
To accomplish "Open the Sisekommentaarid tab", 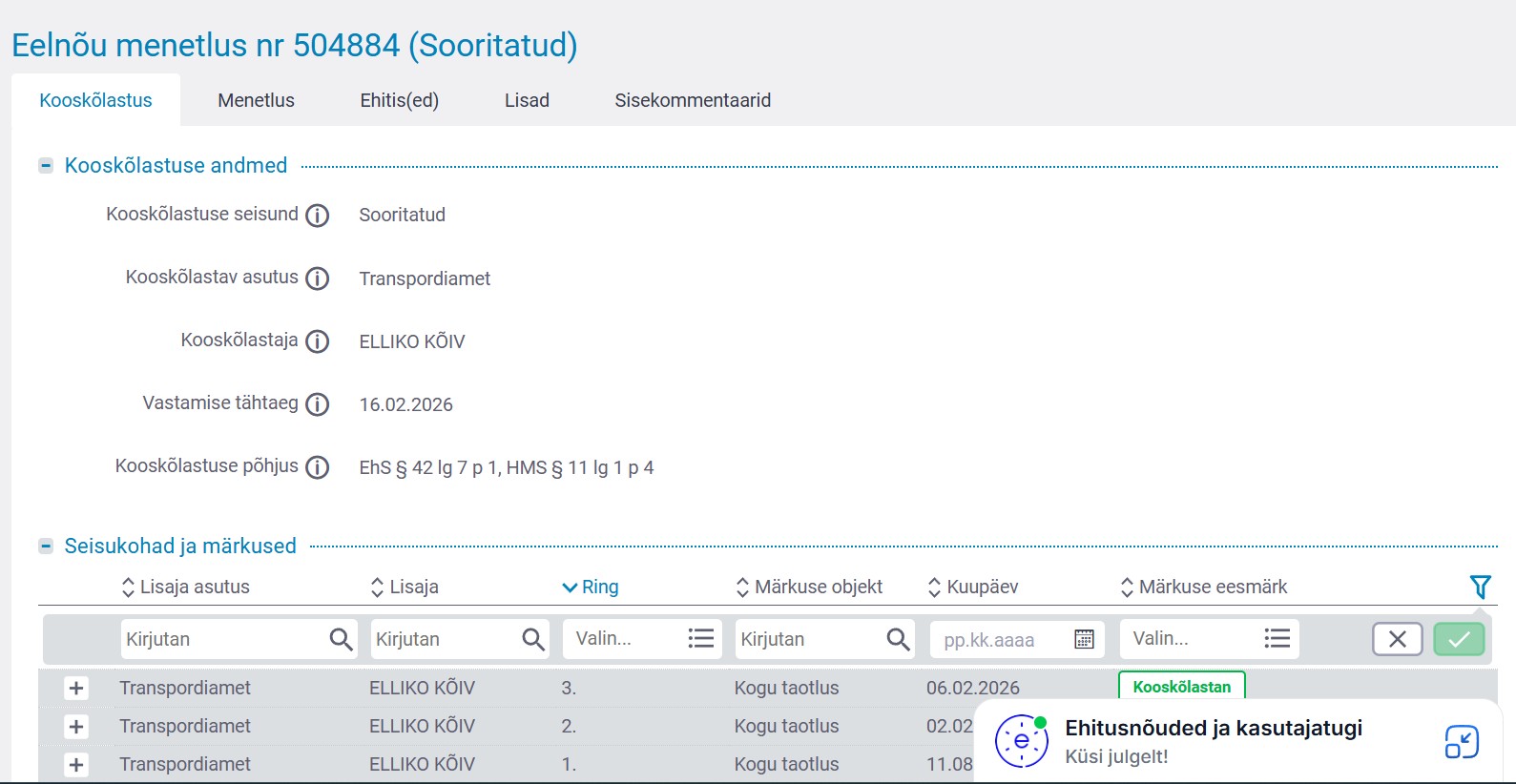I will coord(693,100).
